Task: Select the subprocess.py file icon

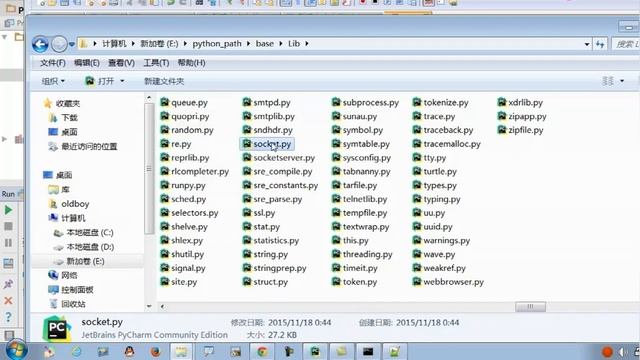Action: (x=336, y=102)
